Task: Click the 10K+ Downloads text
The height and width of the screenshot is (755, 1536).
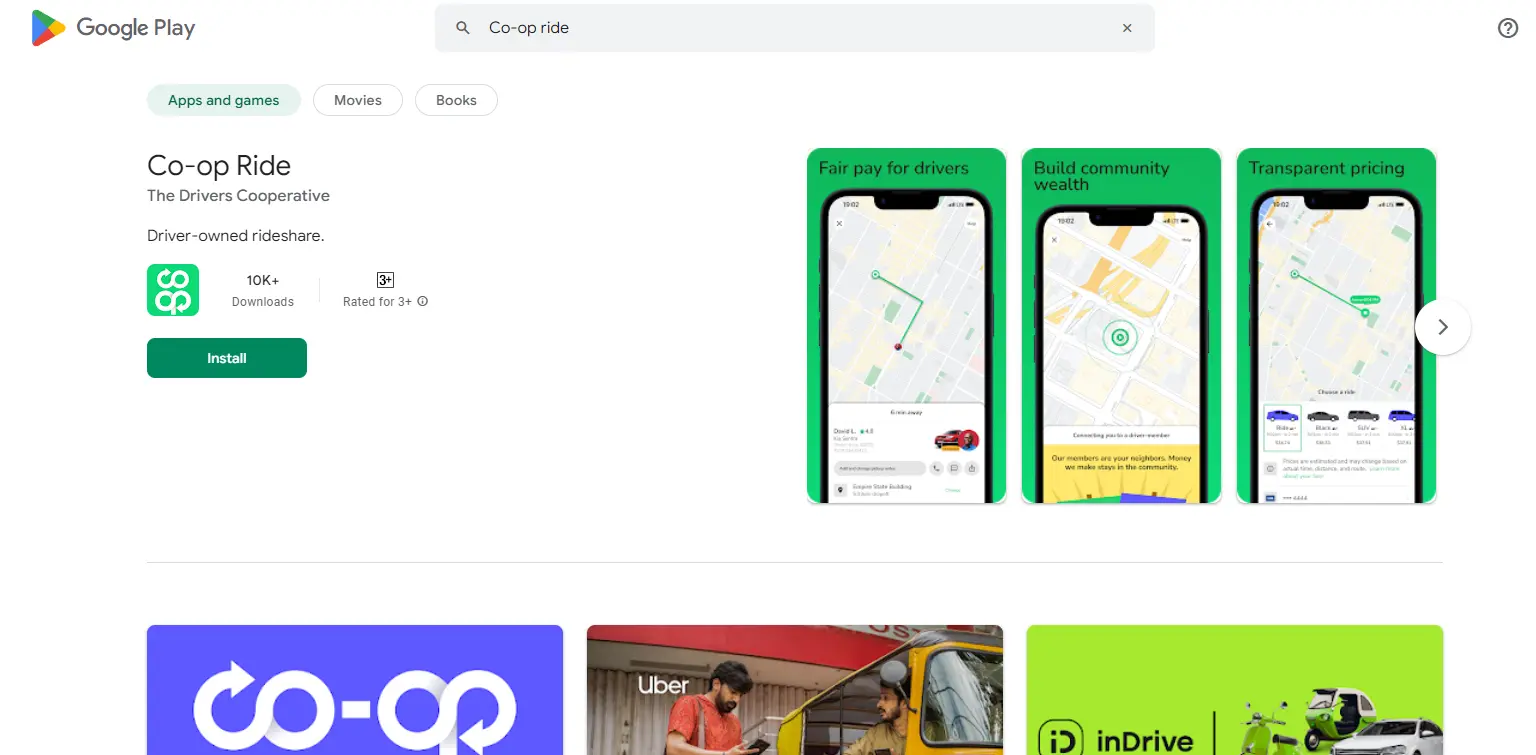Action: [263, 290]
